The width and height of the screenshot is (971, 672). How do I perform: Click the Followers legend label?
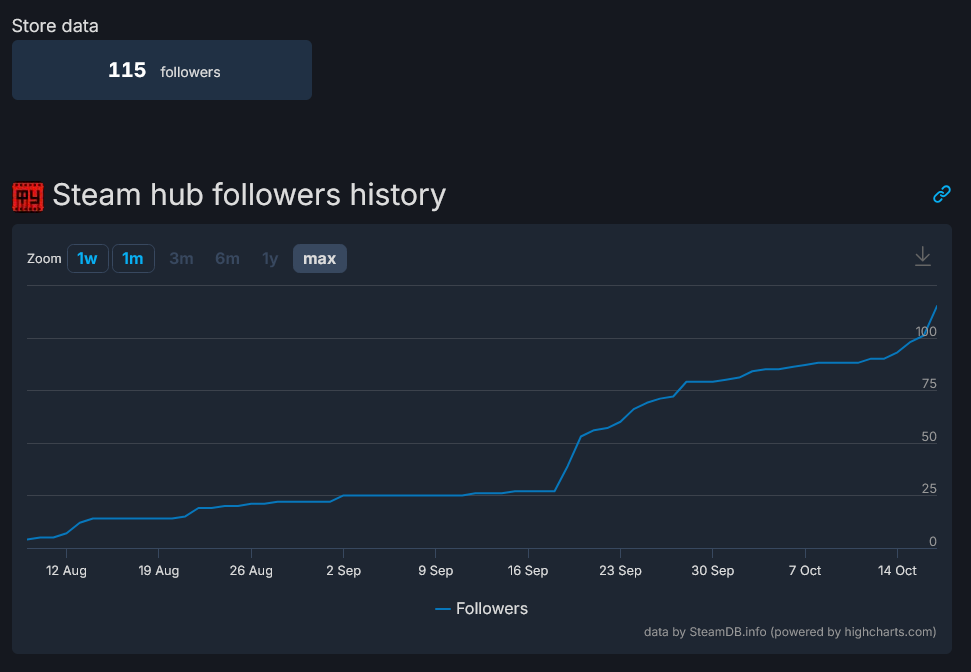point(492,609)
